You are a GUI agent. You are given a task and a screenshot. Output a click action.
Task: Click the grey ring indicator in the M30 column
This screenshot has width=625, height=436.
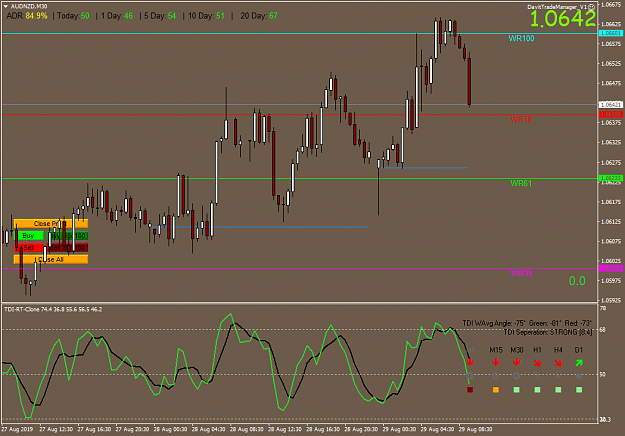(x=516, y=376)
